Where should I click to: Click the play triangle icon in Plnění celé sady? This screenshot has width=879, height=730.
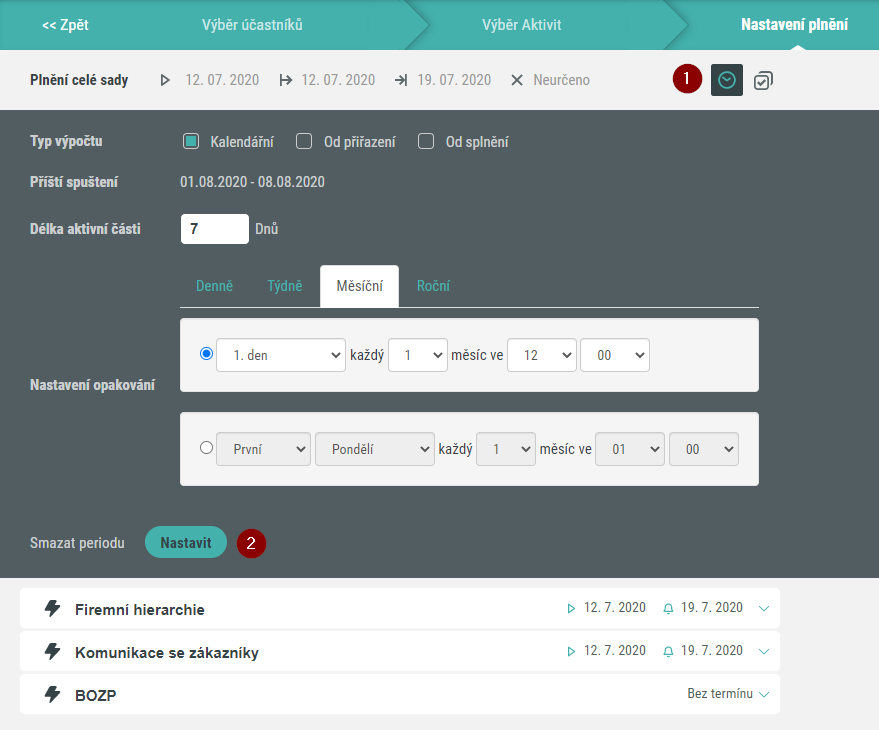click(x=166, y=80)
